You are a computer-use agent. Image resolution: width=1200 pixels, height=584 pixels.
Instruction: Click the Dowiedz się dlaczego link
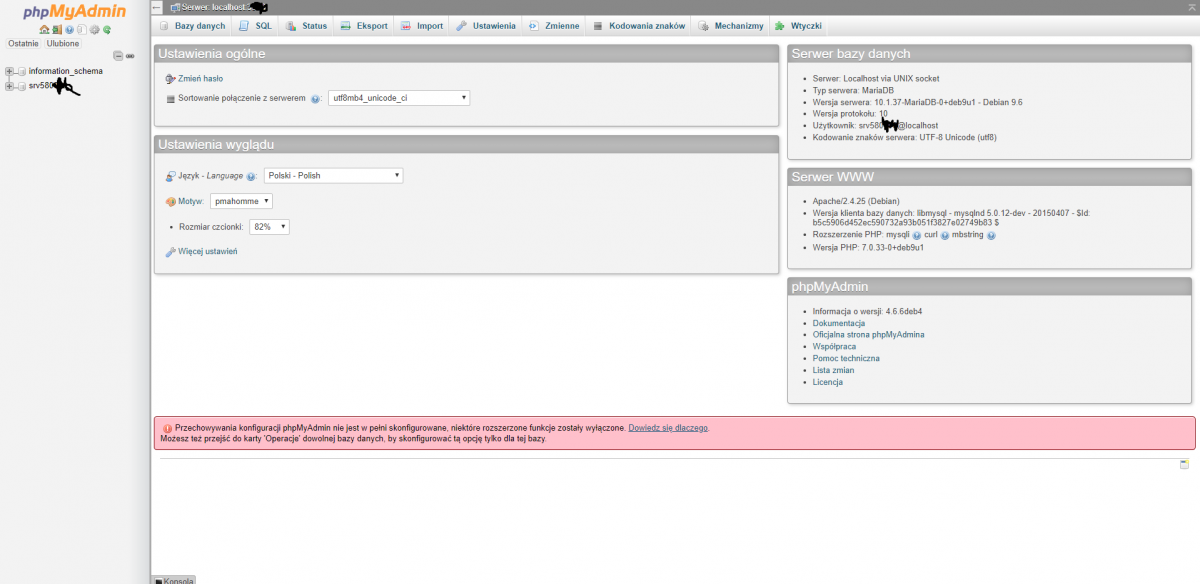[668, 428]
